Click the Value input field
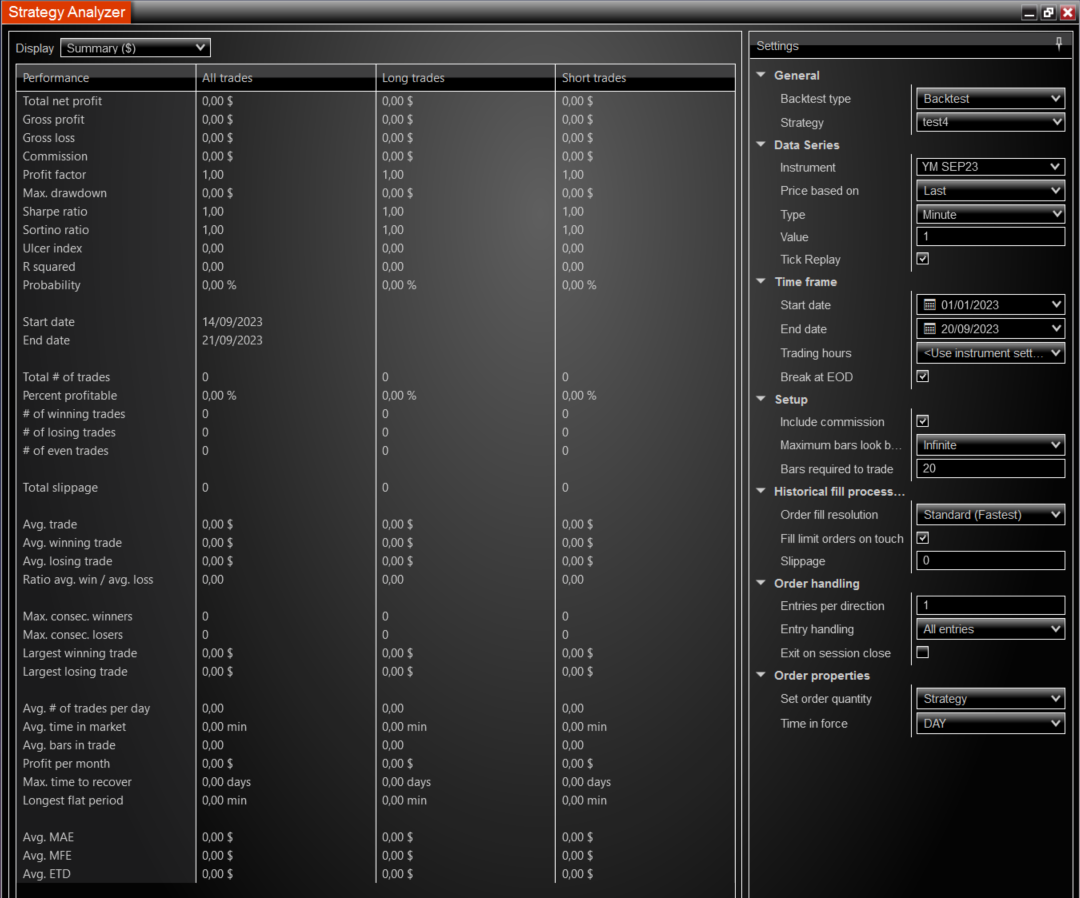The image size is (1080, 898). pyautogui.click(x=990, y=236)
